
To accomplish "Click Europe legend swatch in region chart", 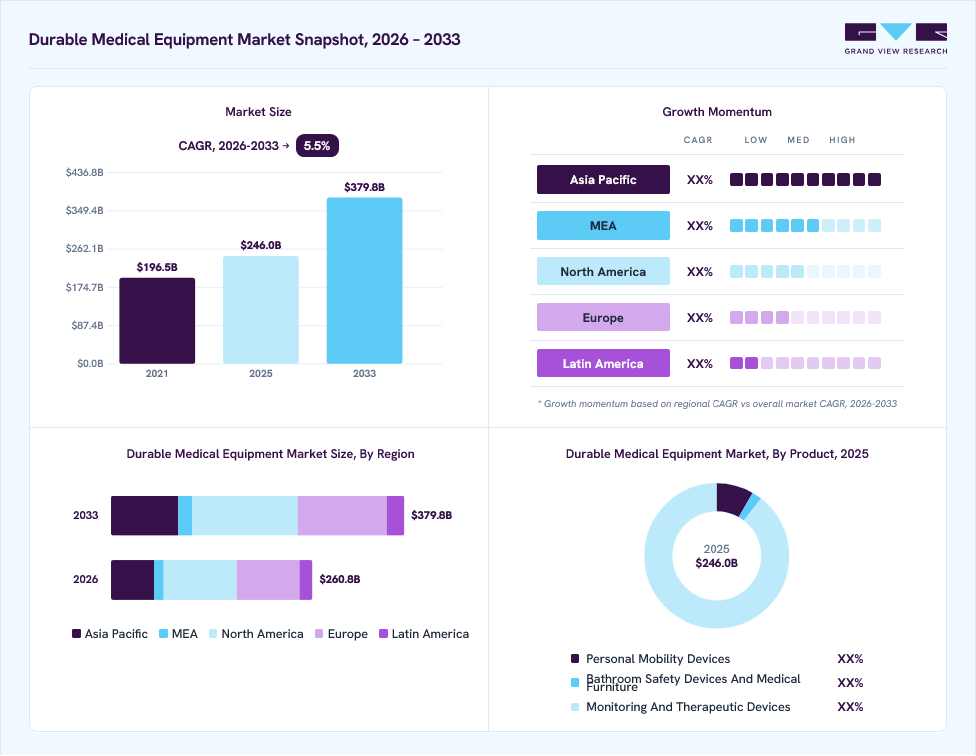I will (319, 634).
